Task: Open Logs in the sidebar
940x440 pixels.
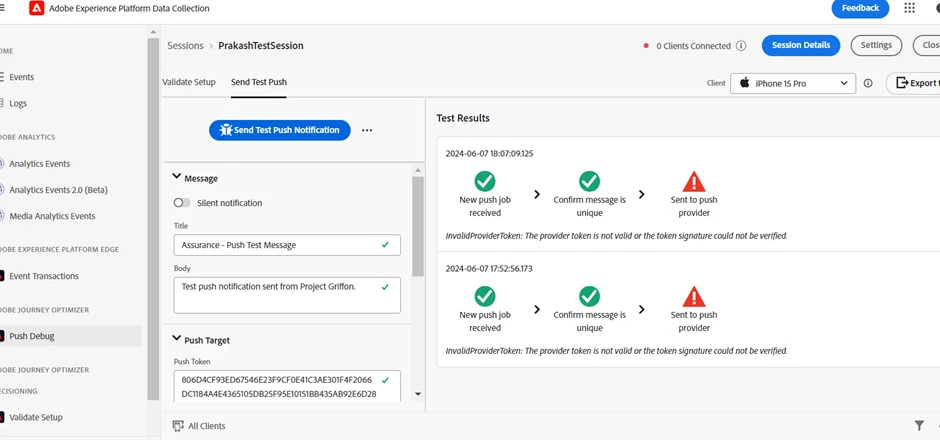Action: pos(18,103)
